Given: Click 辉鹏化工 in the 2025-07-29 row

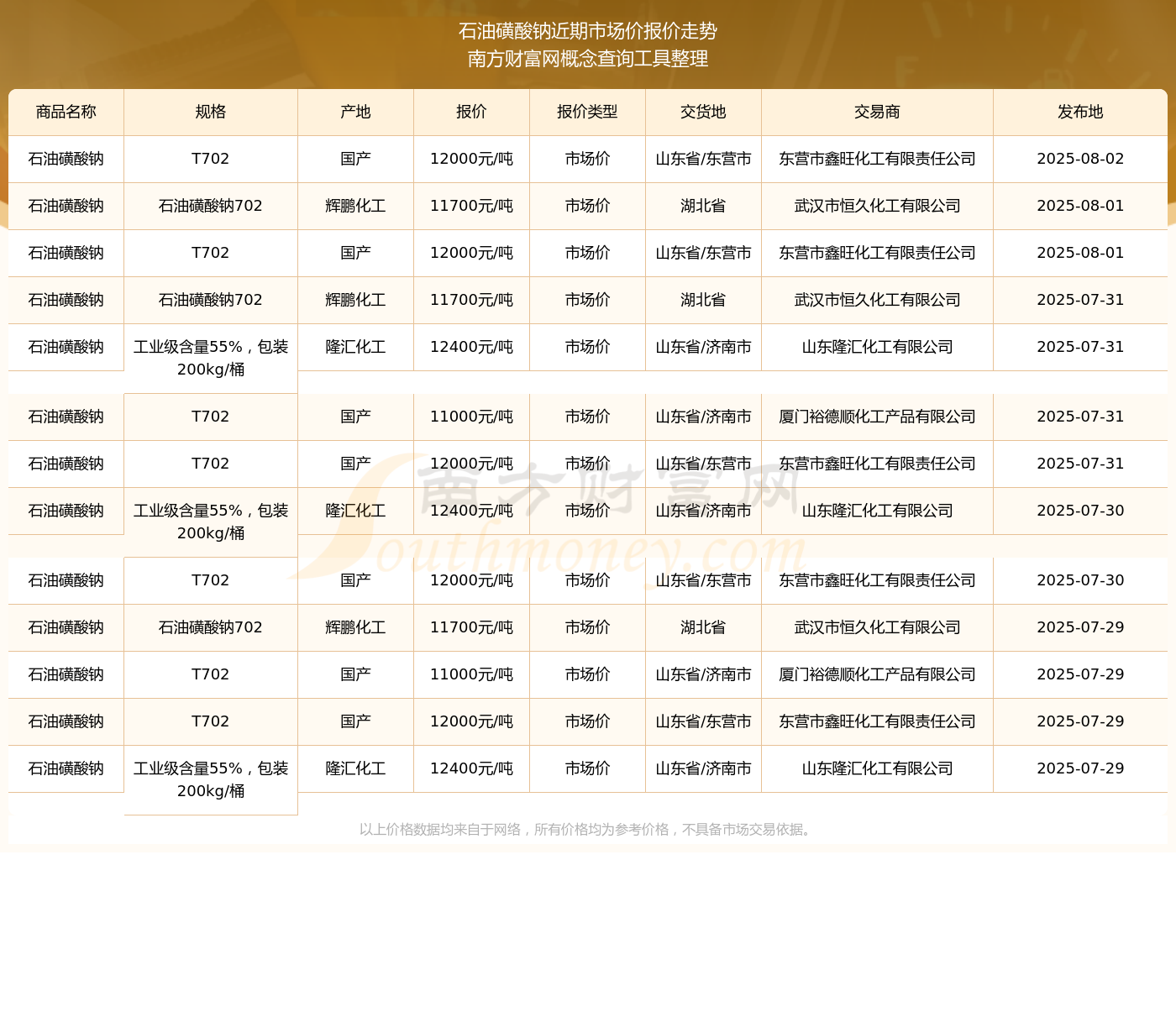Looking at the screenshot, I should coord(355,627).
